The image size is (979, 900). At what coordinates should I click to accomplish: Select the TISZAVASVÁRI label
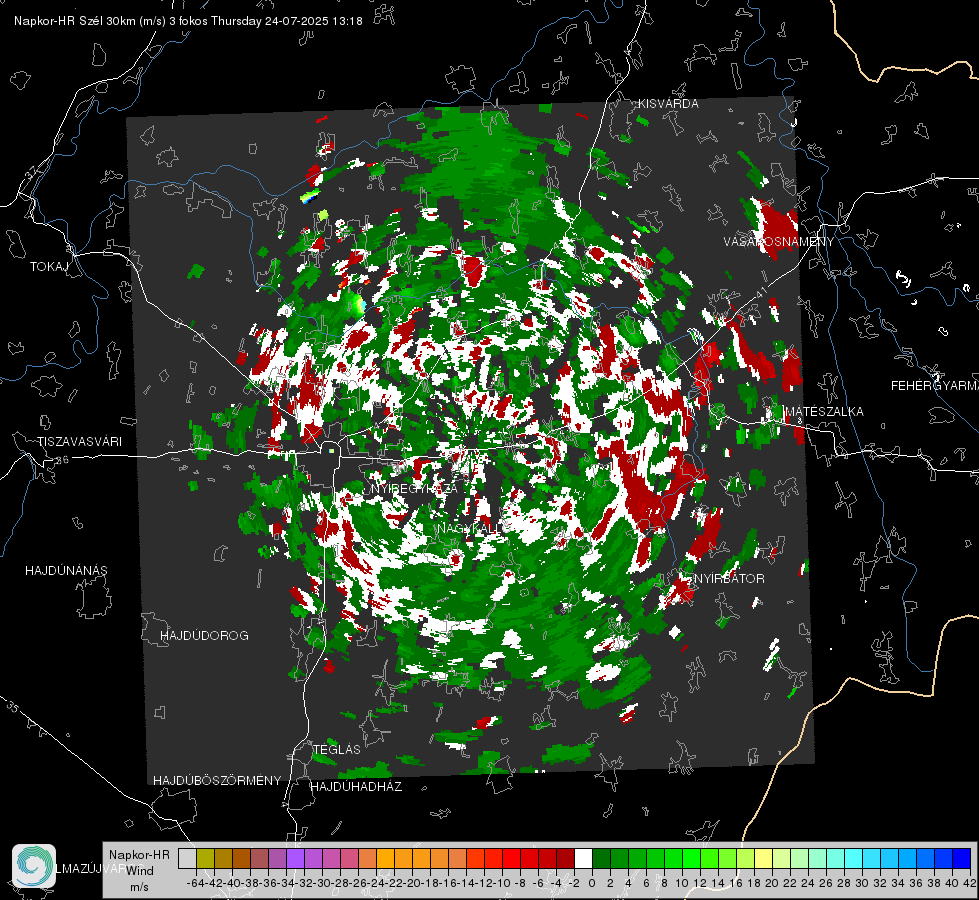pyautogui.click(x=79, y=442)
